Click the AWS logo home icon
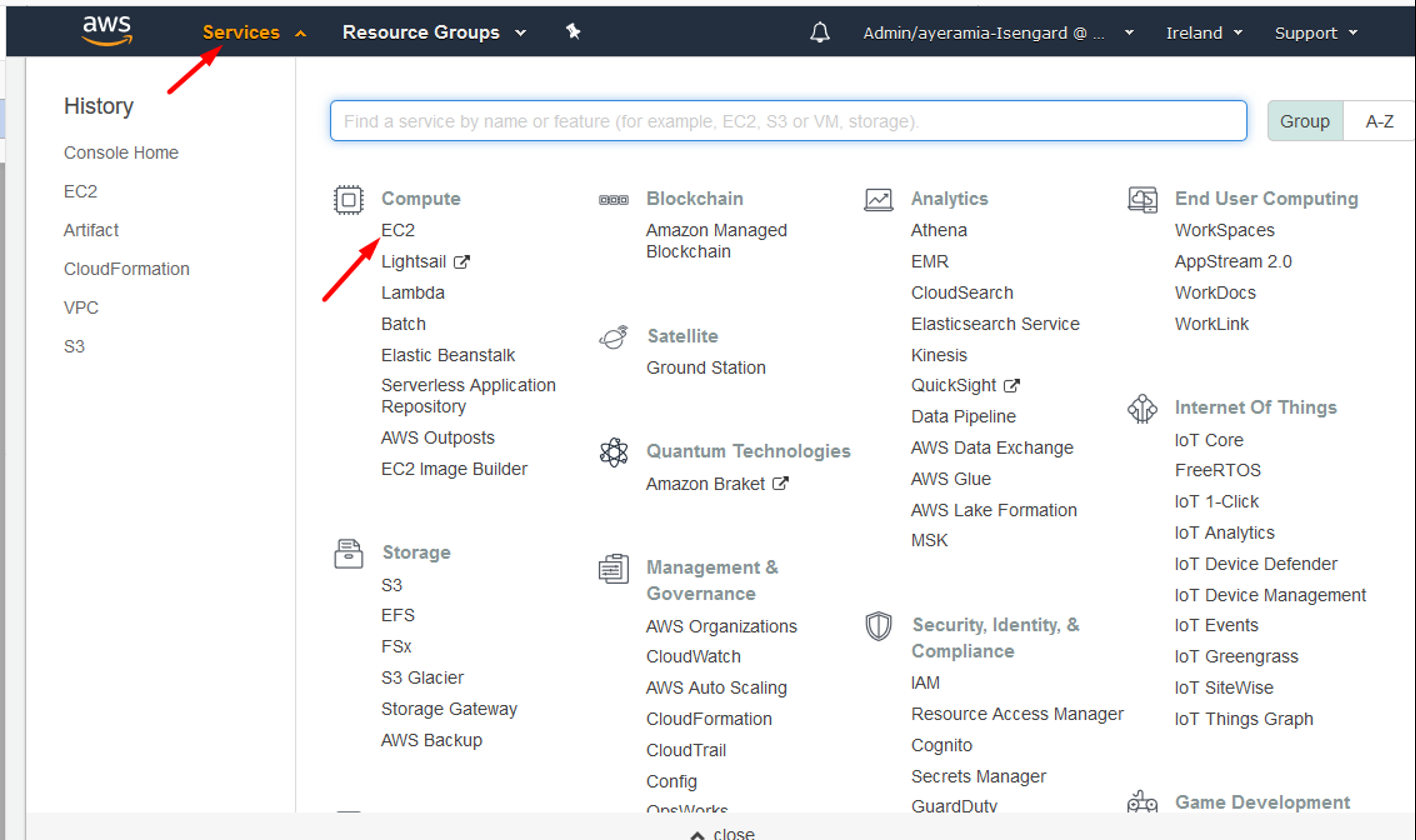1416x840 pixels. click(107, 32)
